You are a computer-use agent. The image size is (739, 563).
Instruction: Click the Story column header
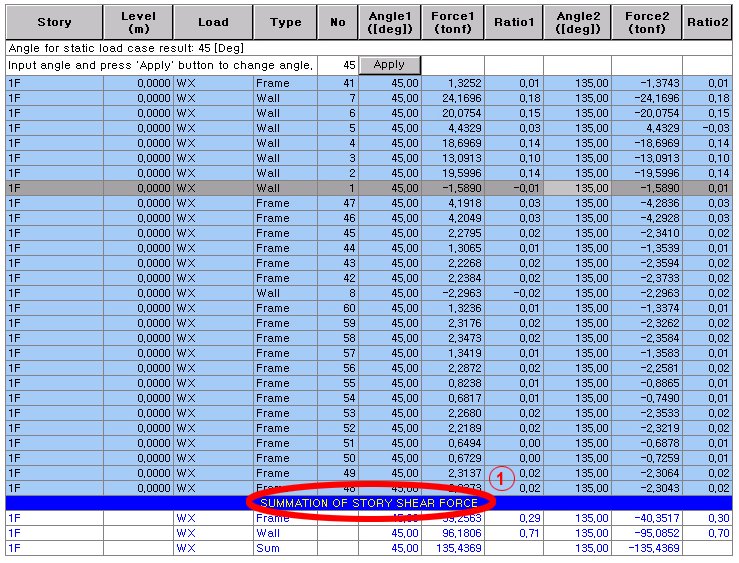54,21
